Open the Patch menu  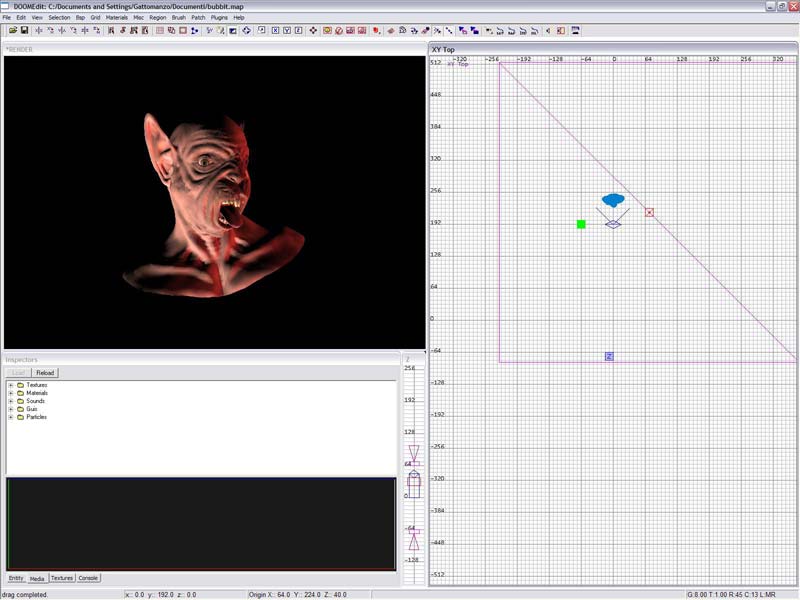[x=198, y=17]
